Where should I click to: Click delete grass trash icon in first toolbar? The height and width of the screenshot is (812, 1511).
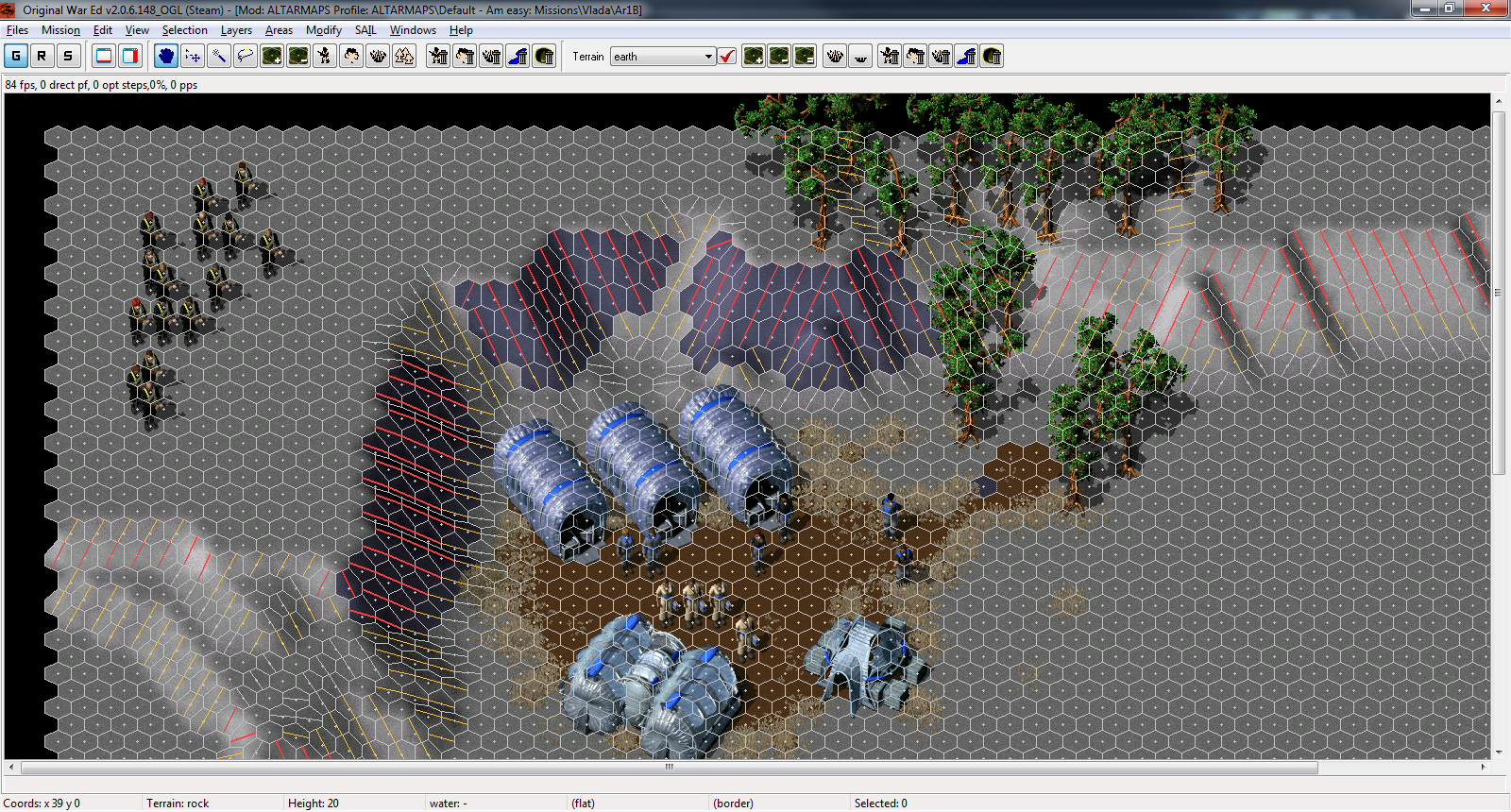[491, 56]
